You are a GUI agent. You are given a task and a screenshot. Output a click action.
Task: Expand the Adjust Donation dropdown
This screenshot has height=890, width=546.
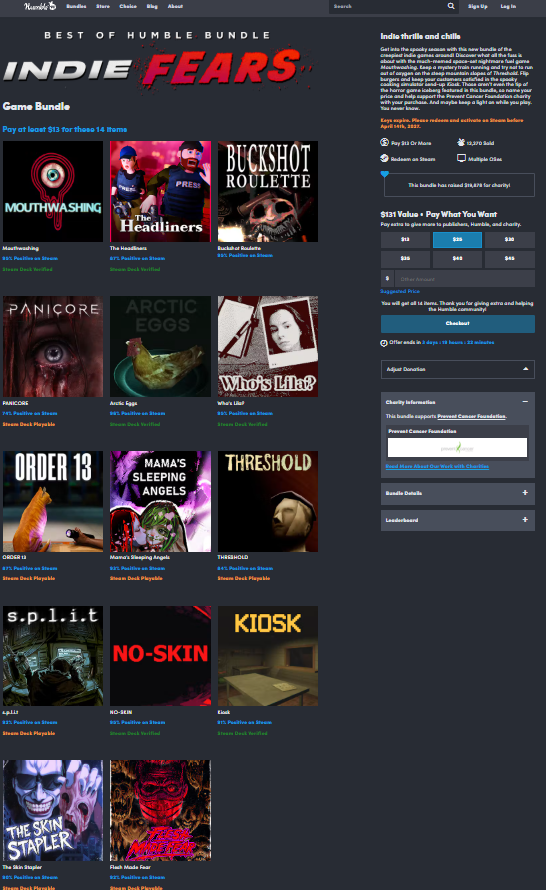(457, 369)
